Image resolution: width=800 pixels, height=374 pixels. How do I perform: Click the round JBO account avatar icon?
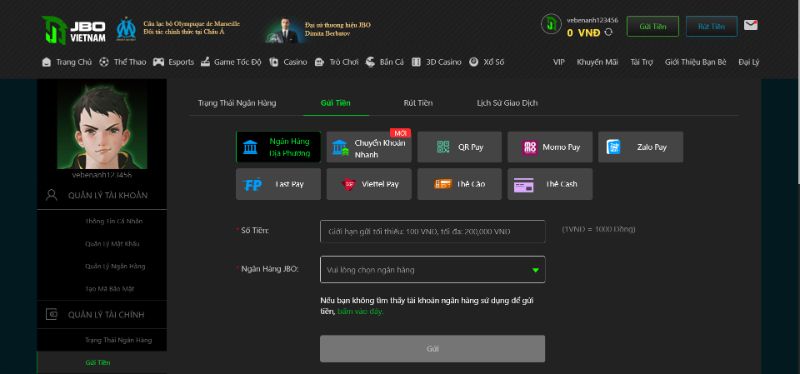coord(551,24)
